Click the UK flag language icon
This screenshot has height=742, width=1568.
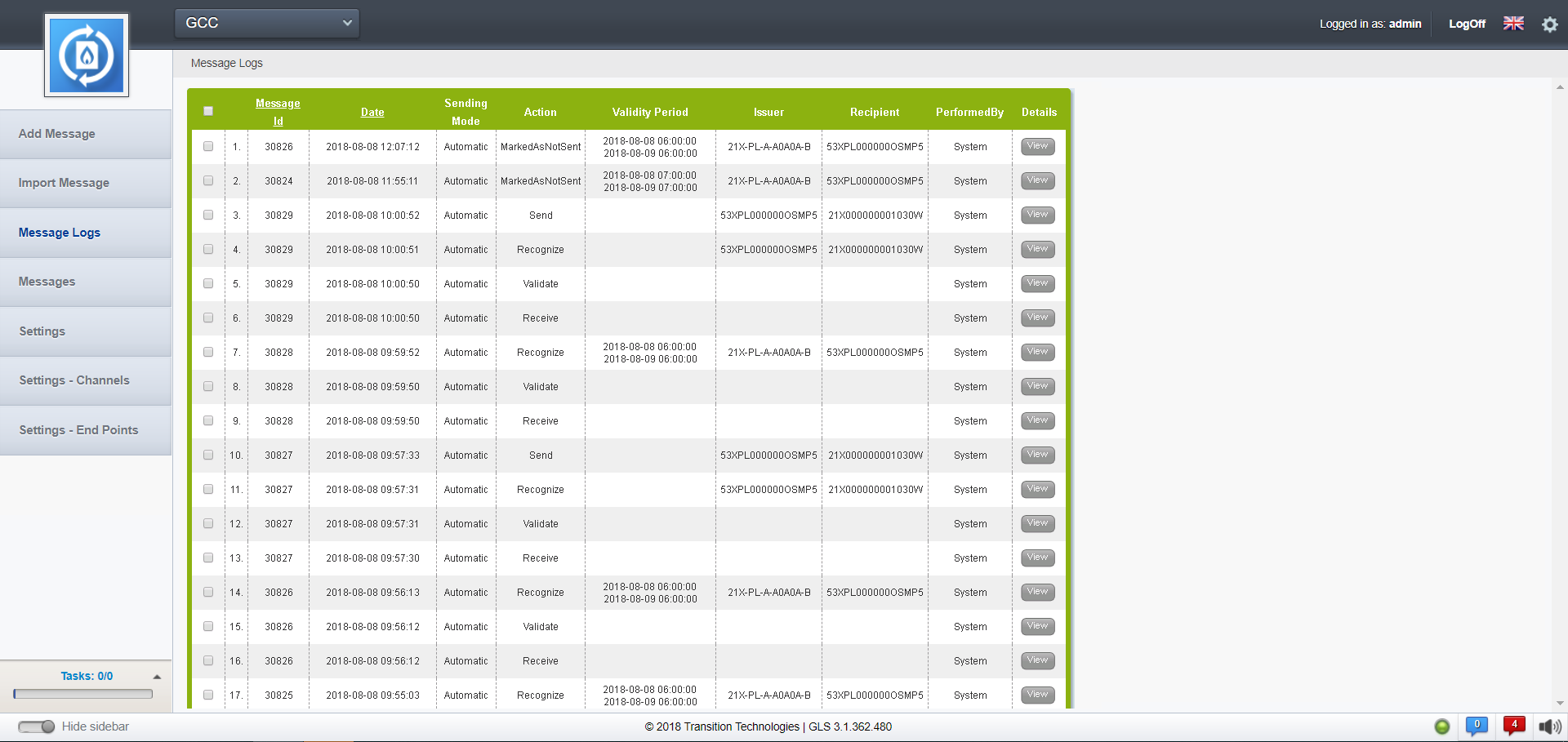(1513, 24)
